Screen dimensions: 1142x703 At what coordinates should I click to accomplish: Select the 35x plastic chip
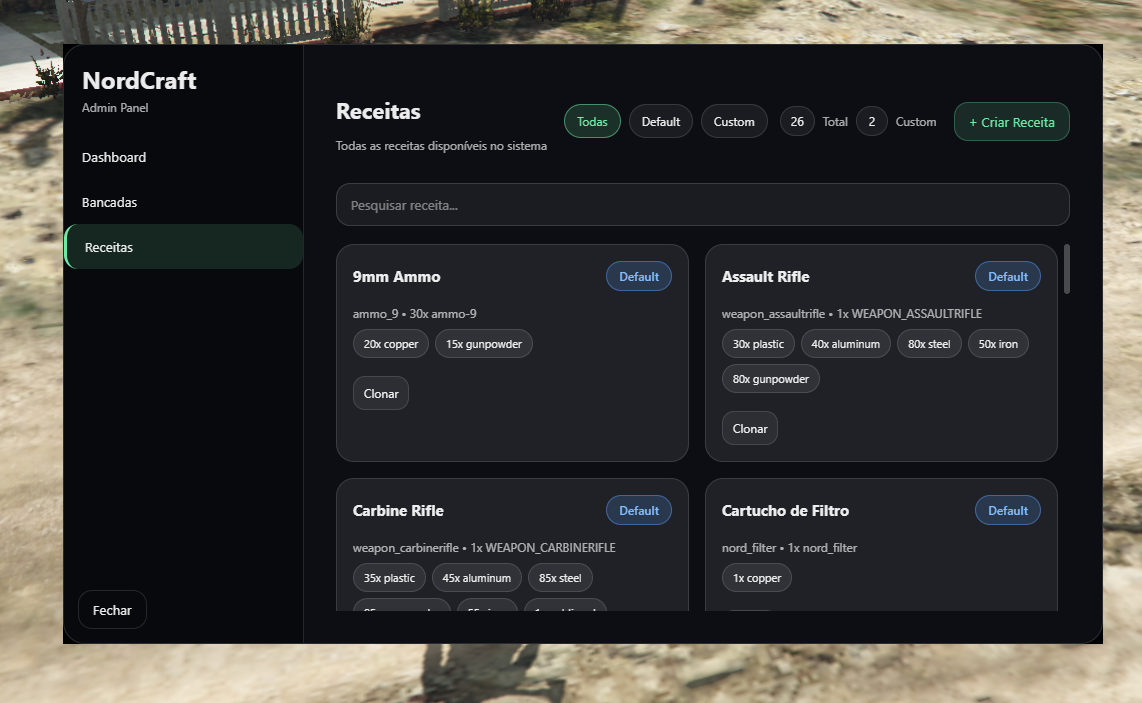tap(389, 578)
